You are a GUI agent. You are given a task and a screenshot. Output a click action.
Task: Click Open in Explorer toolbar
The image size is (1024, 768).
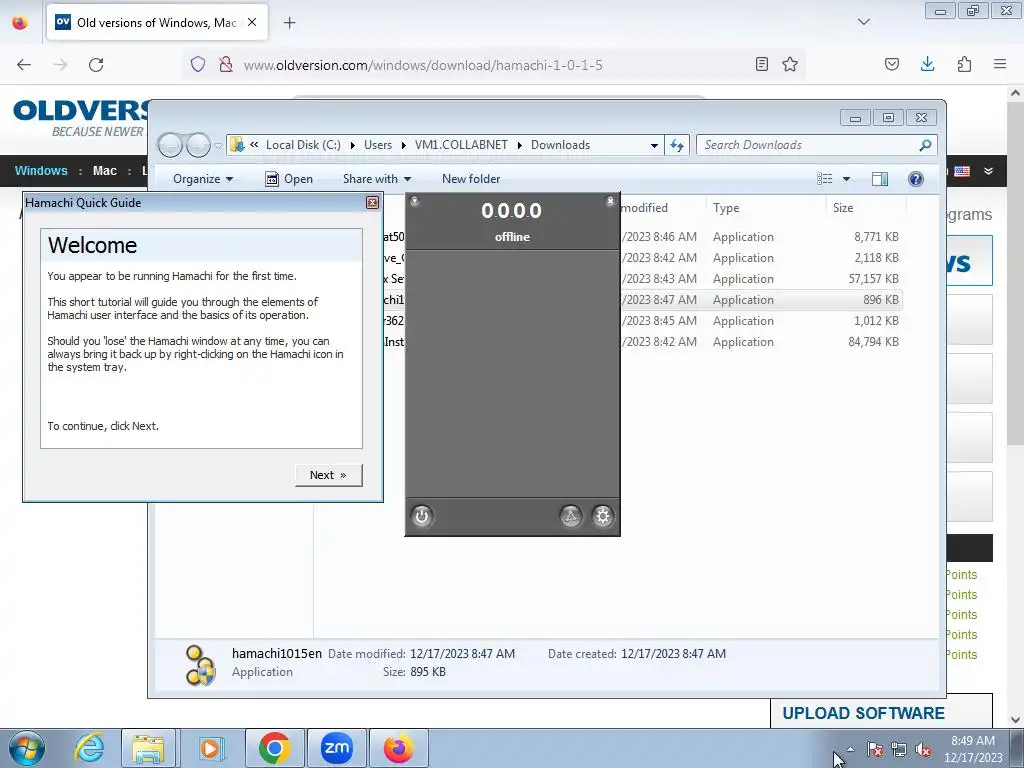(289, 179)
